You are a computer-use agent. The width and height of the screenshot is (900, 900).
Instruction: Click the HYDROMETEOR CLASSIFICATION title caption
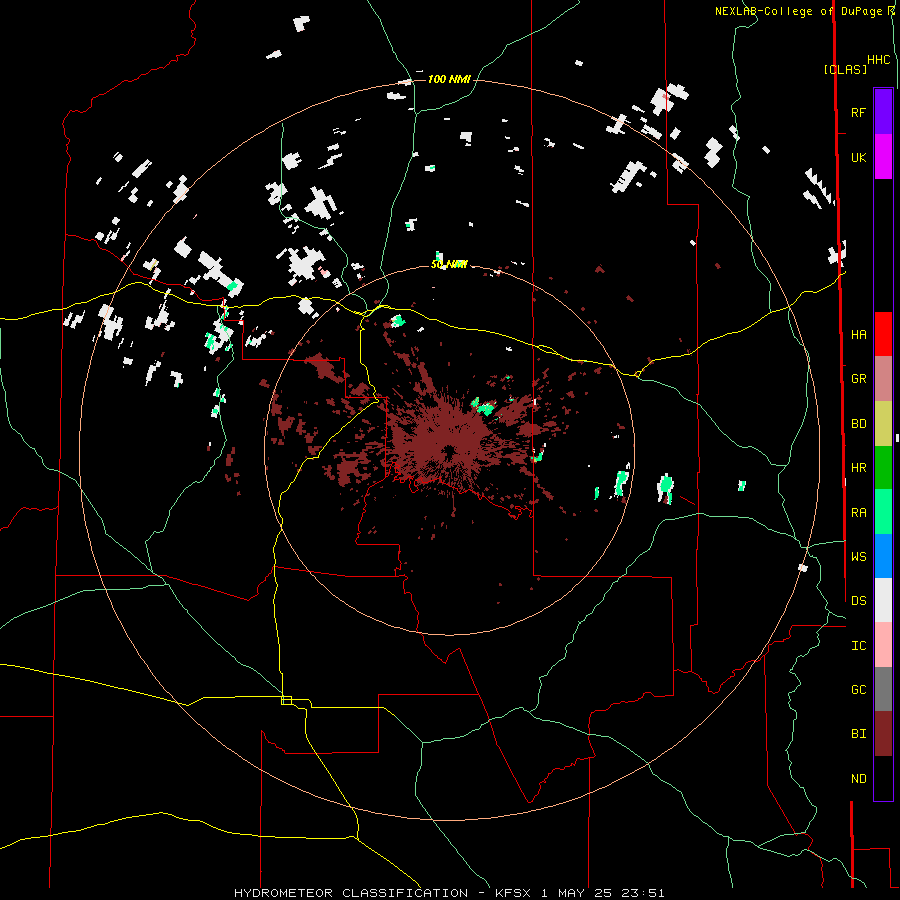click(x=351, y=893)
